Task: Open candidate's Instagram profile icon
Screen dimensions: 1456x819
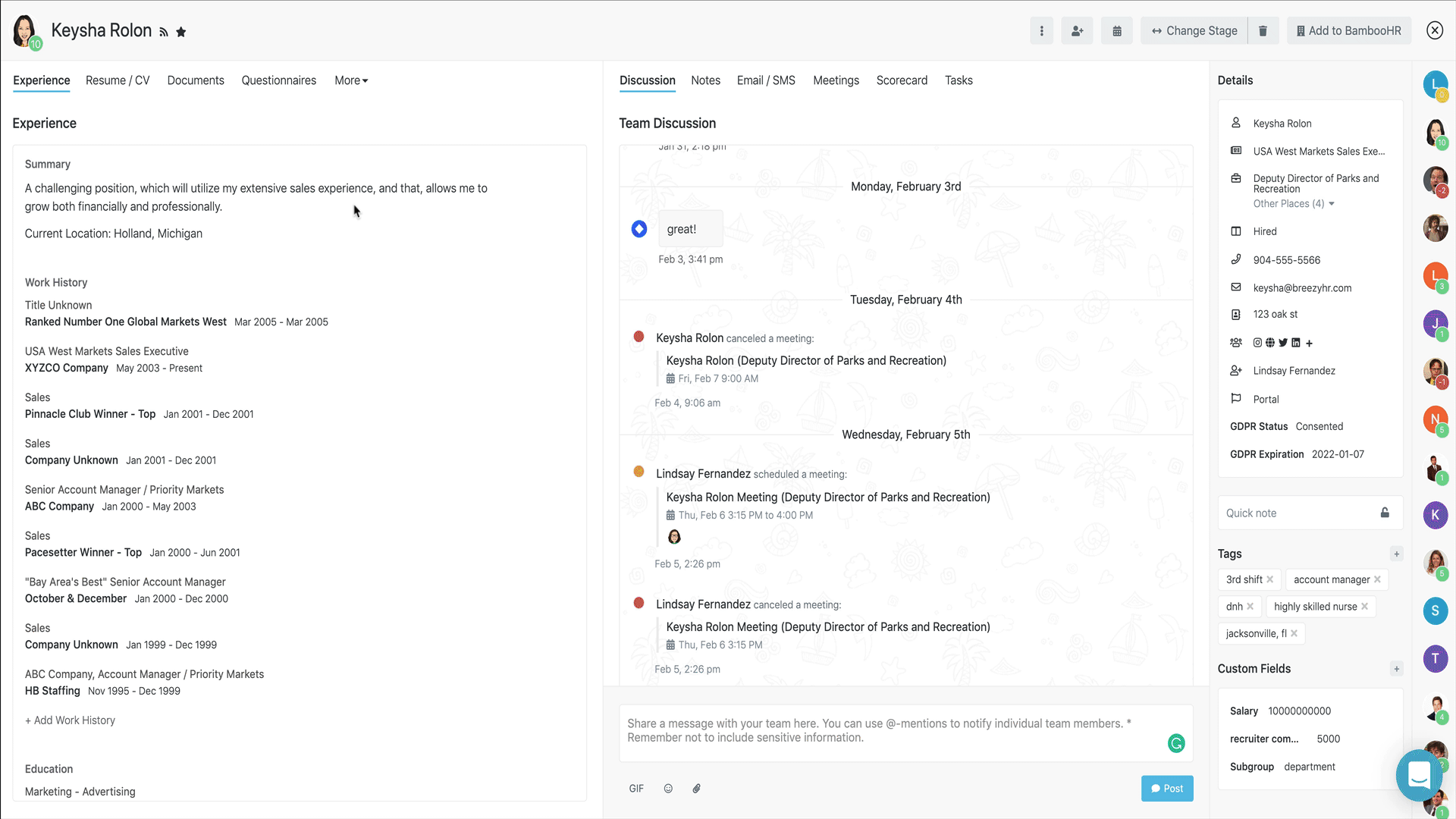Action: coord(1257,343)
